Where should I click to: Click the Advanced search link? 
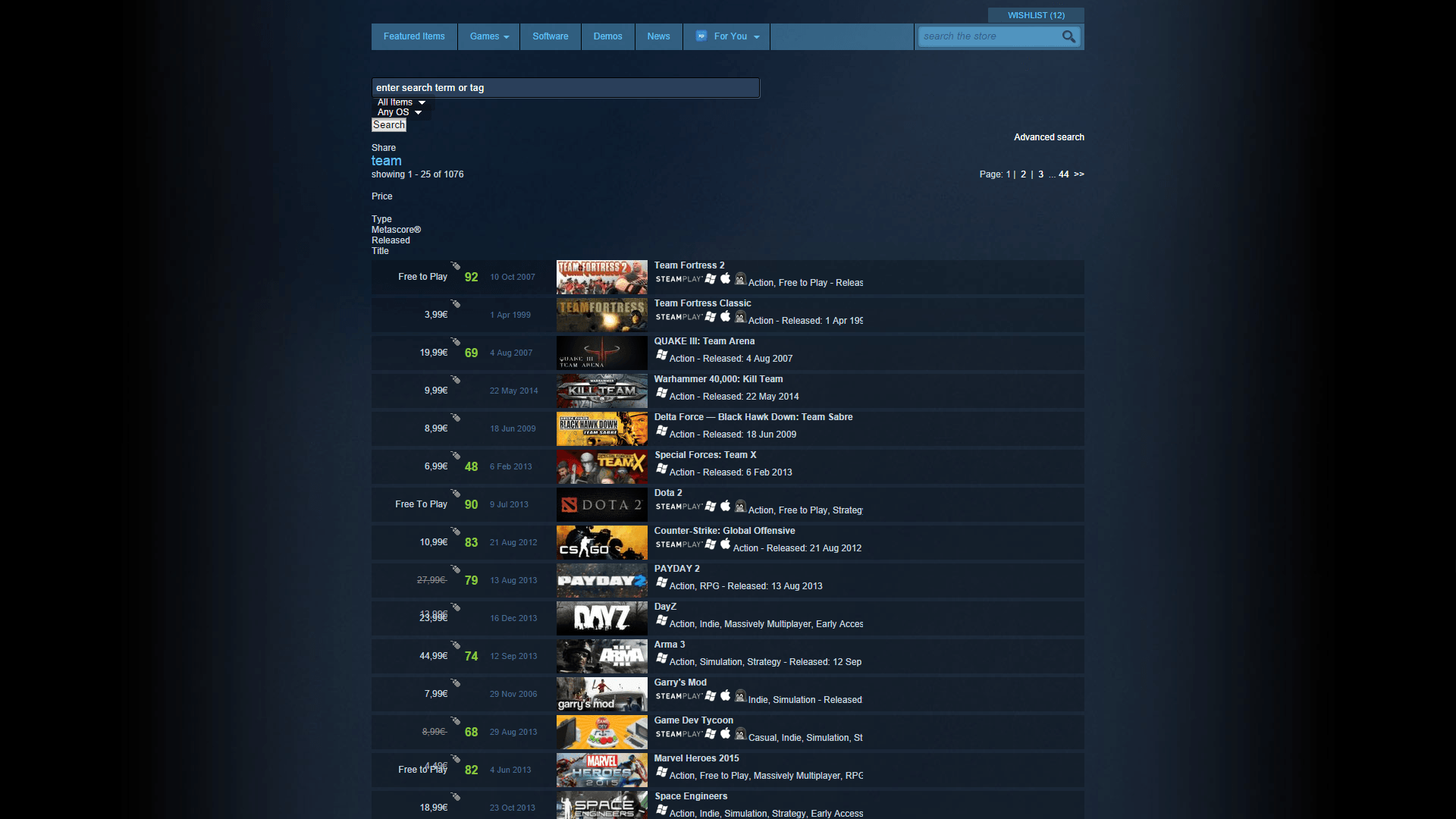coord(1047,137)
